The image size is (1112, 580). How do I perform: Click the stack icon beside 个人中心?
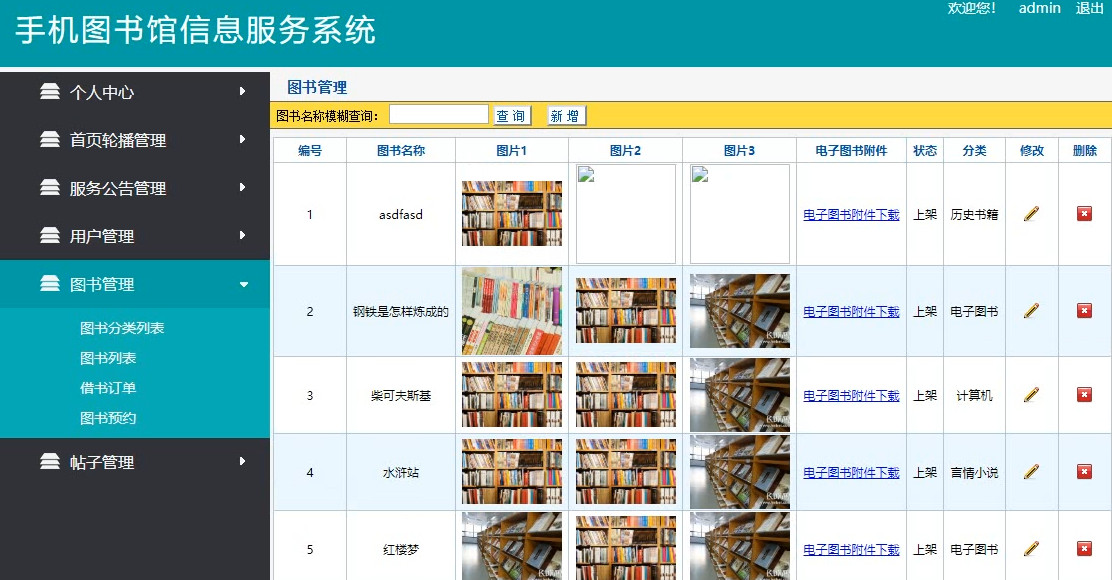(x=50, y=91)
